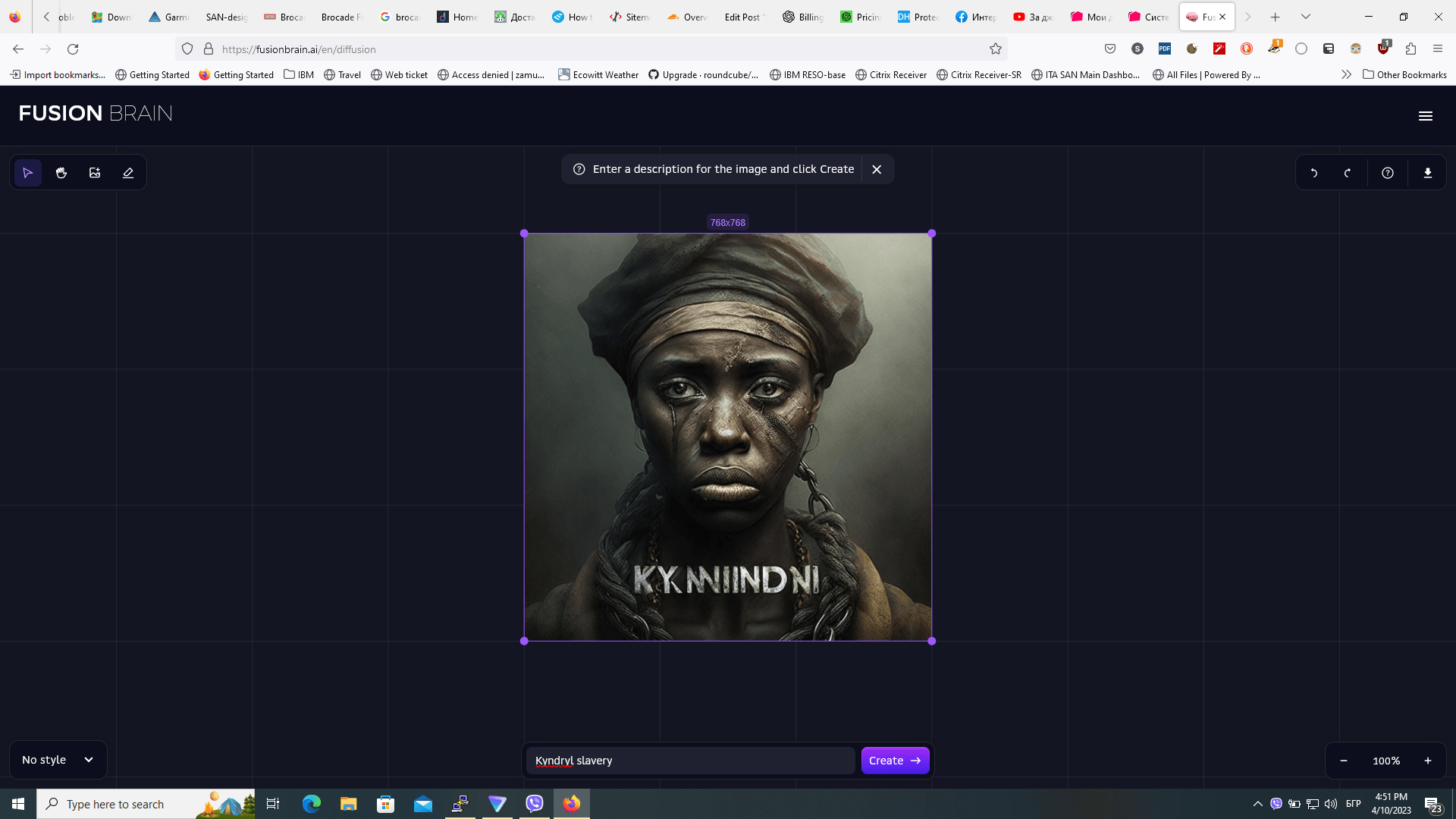Open list all tabs dropdown arrow

(1306, 17)
